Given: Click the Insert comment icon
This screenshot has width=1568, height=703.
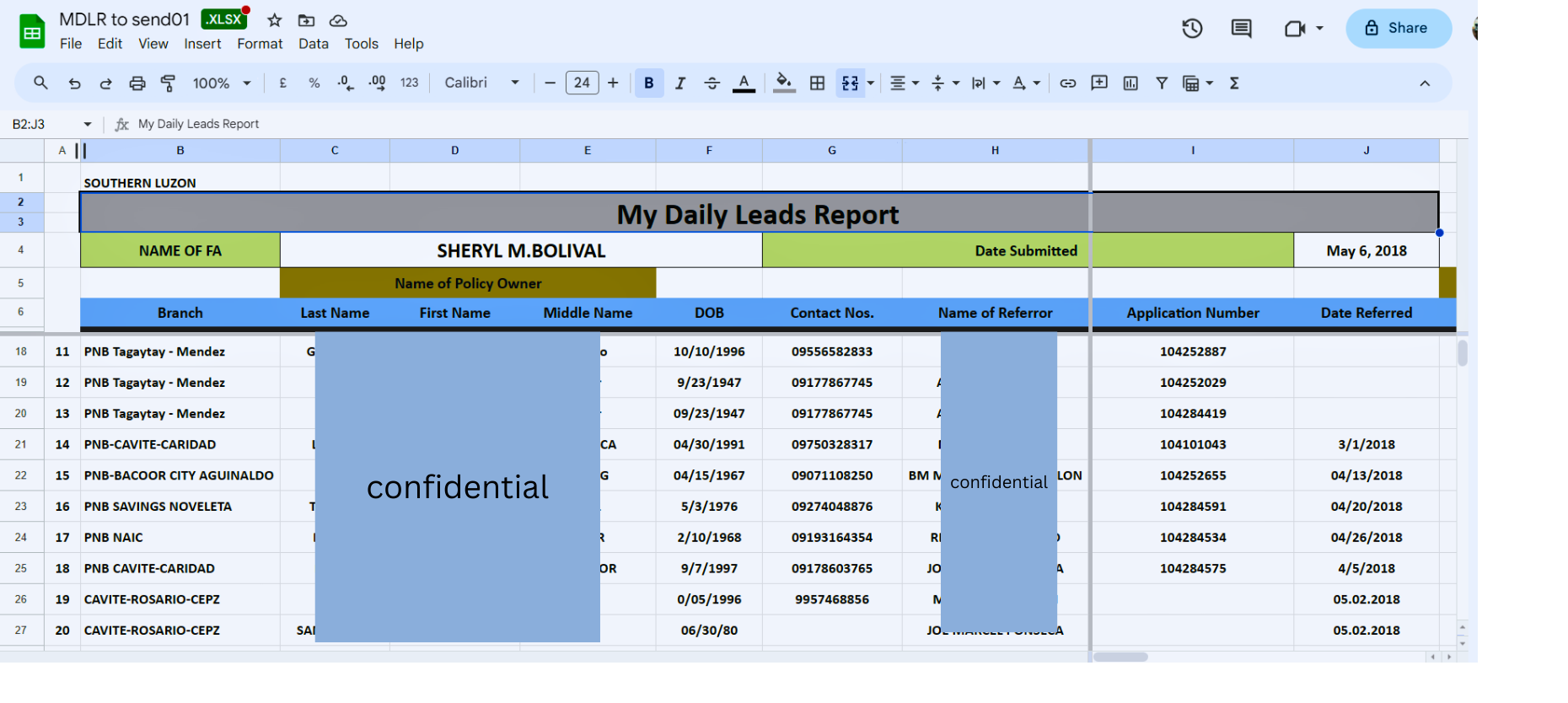Looking at the screenshot, I should 1098,83.
